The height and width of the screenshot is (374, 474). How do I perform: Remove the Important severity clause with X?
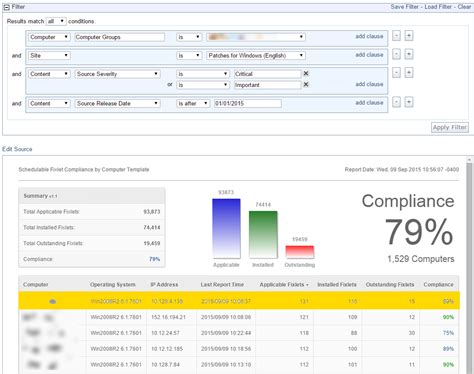point(306,85)
